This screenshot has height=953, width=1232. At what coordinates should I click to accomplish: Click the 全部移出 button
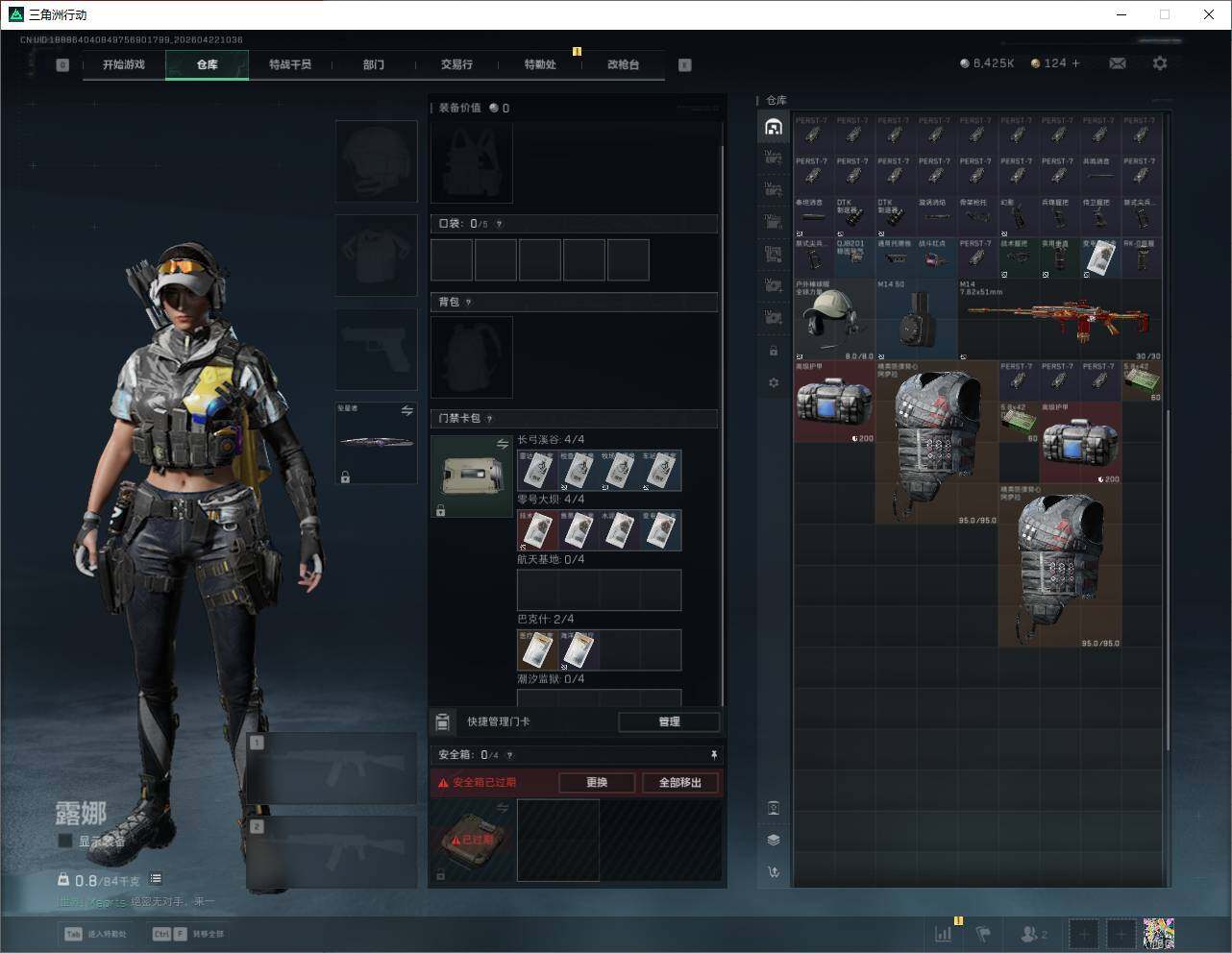coord(680,782)
